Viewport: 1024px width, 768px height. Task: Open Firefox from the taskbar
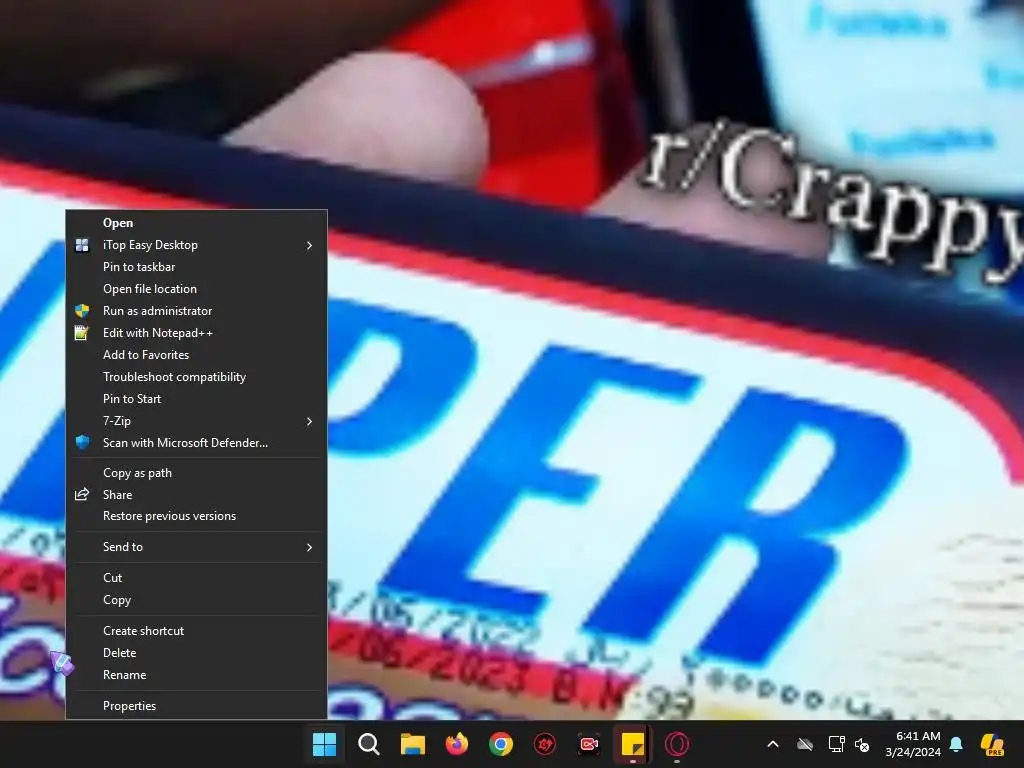[456, 744]
